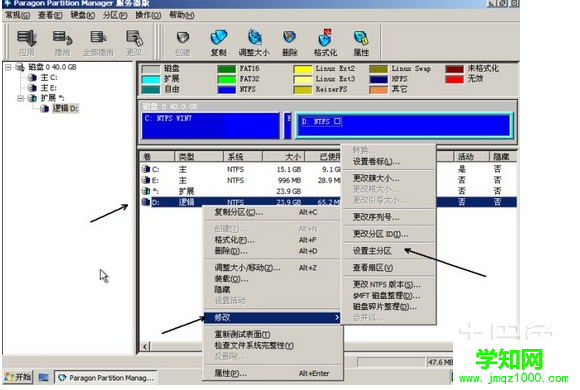The width and height of the screenshot is (580, 390).
Task: Click the D: NTFS partition block
Action: click(404, 126)
